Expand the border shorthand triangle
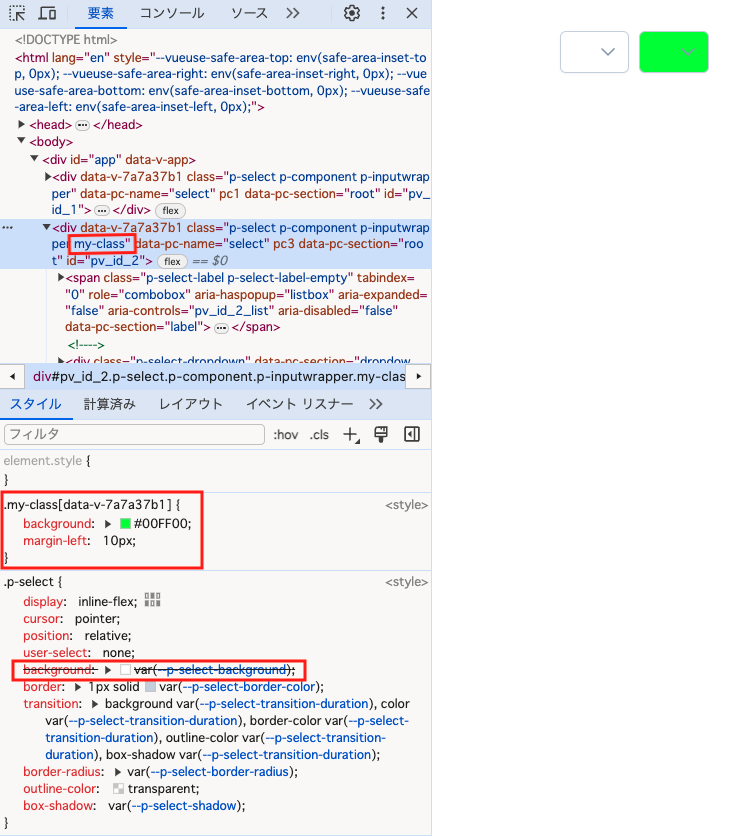The width and height of the screenshot is (744, 836). [x=78, y=687]
